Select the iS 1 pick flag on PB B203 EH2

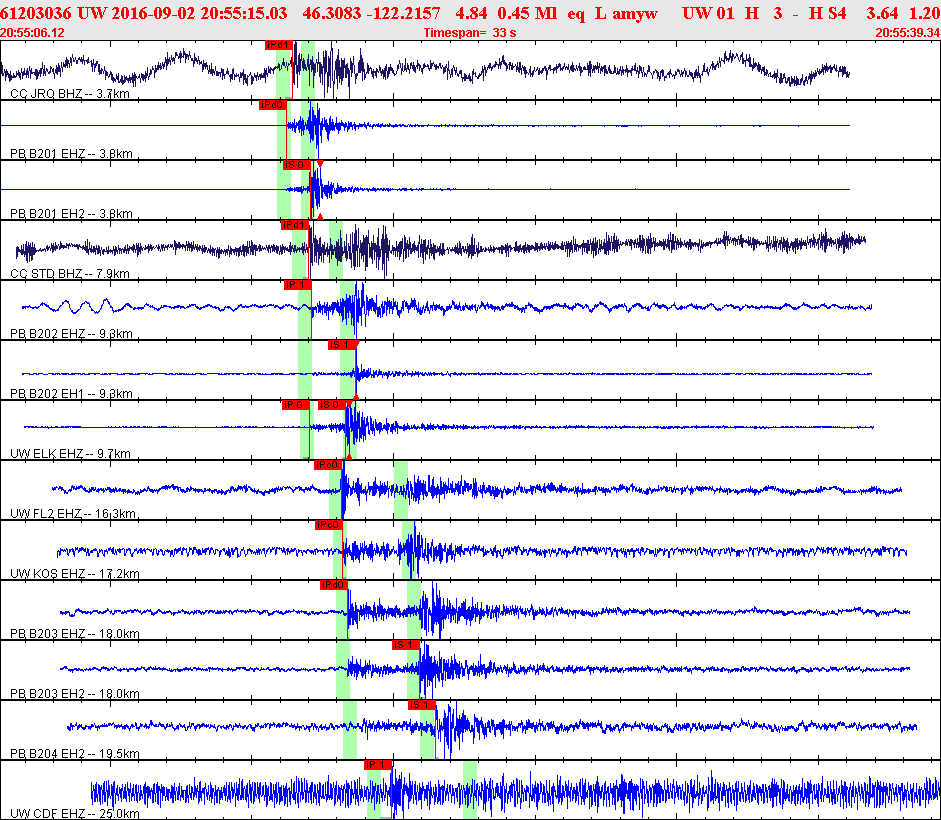click(406, 645)
